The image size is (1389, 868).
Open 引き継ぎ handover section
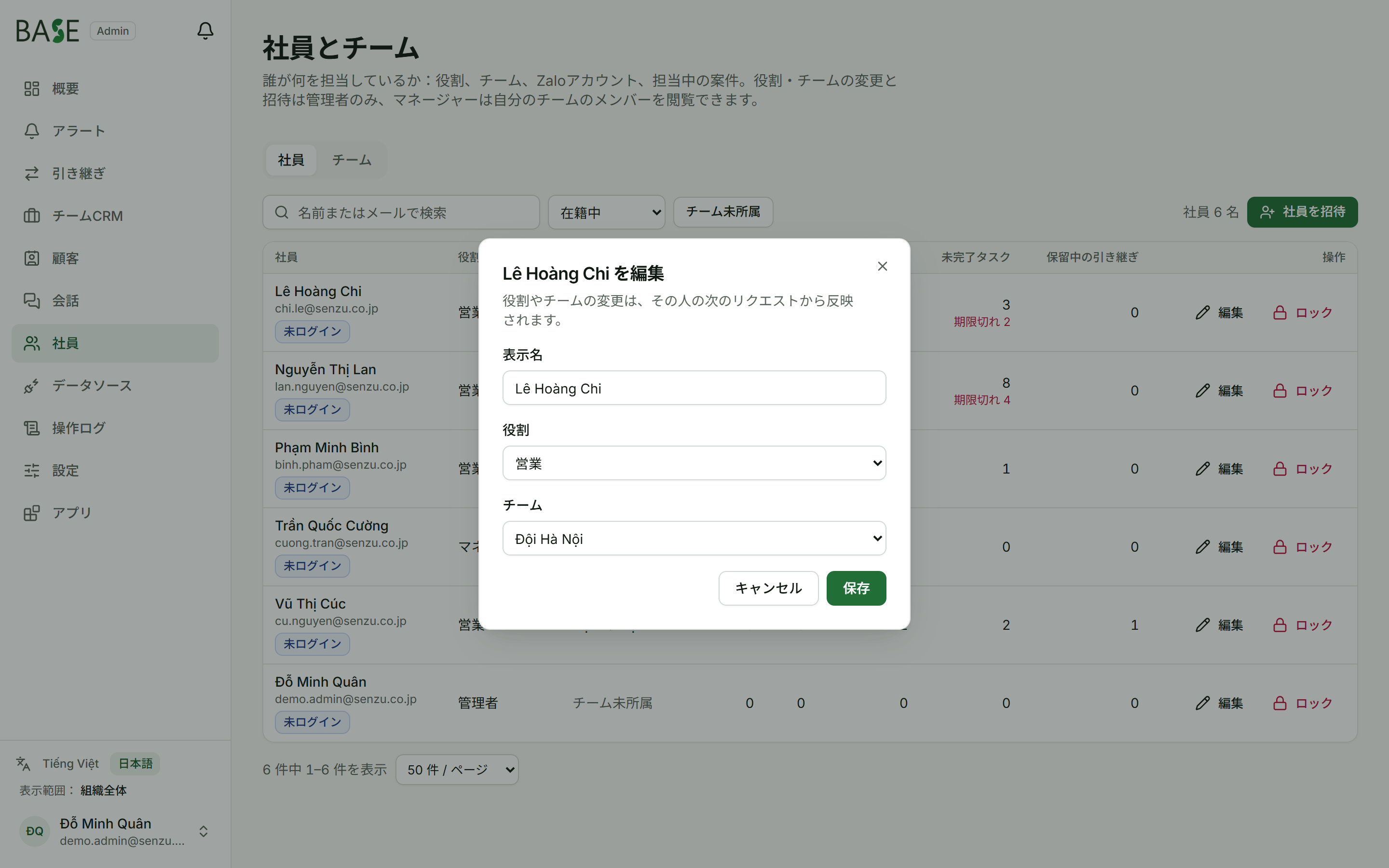pos(115,174)
